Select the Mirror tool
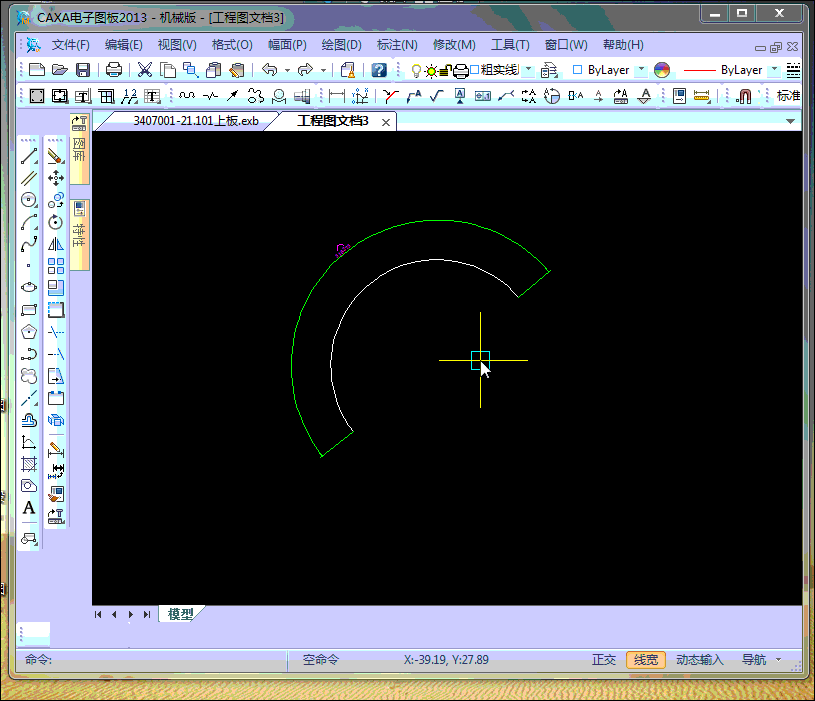815x701 pixels. [56, 244]
